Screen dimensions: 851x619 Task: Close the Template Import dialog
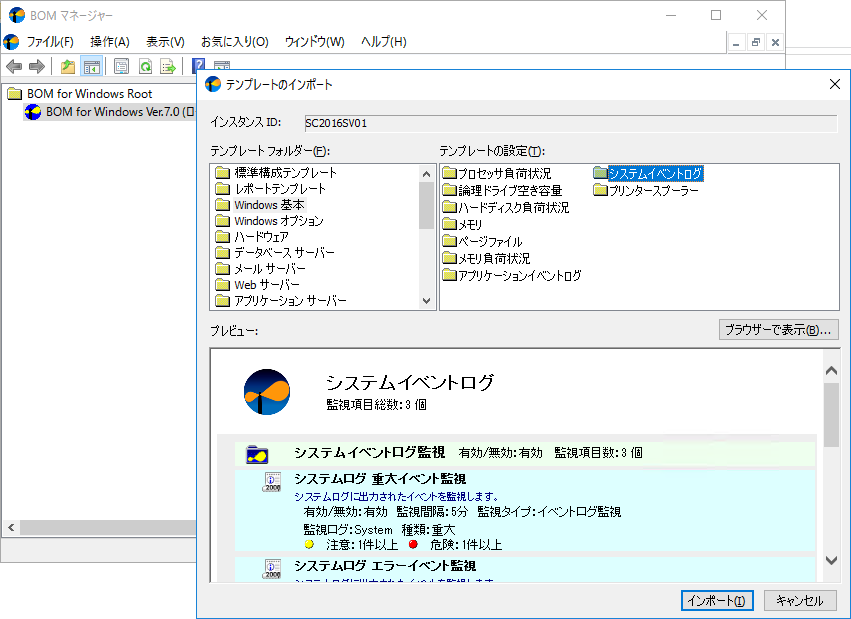[x=835, y=84]
